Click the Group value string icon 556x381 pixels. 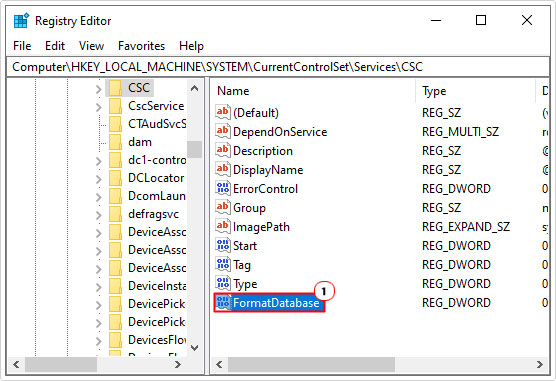point(223,208)
